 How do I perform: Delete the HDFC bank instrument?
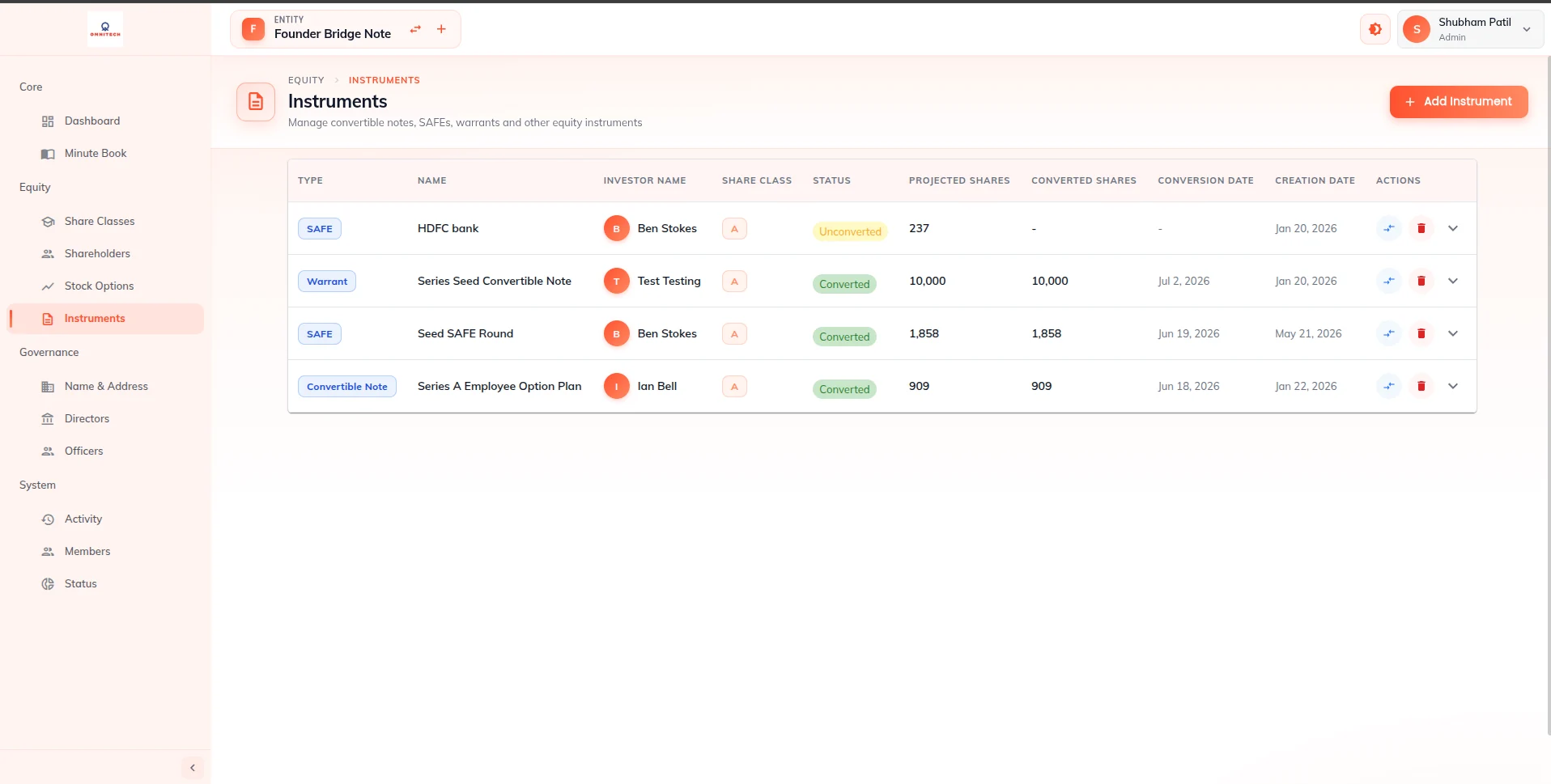point(1421,228)
